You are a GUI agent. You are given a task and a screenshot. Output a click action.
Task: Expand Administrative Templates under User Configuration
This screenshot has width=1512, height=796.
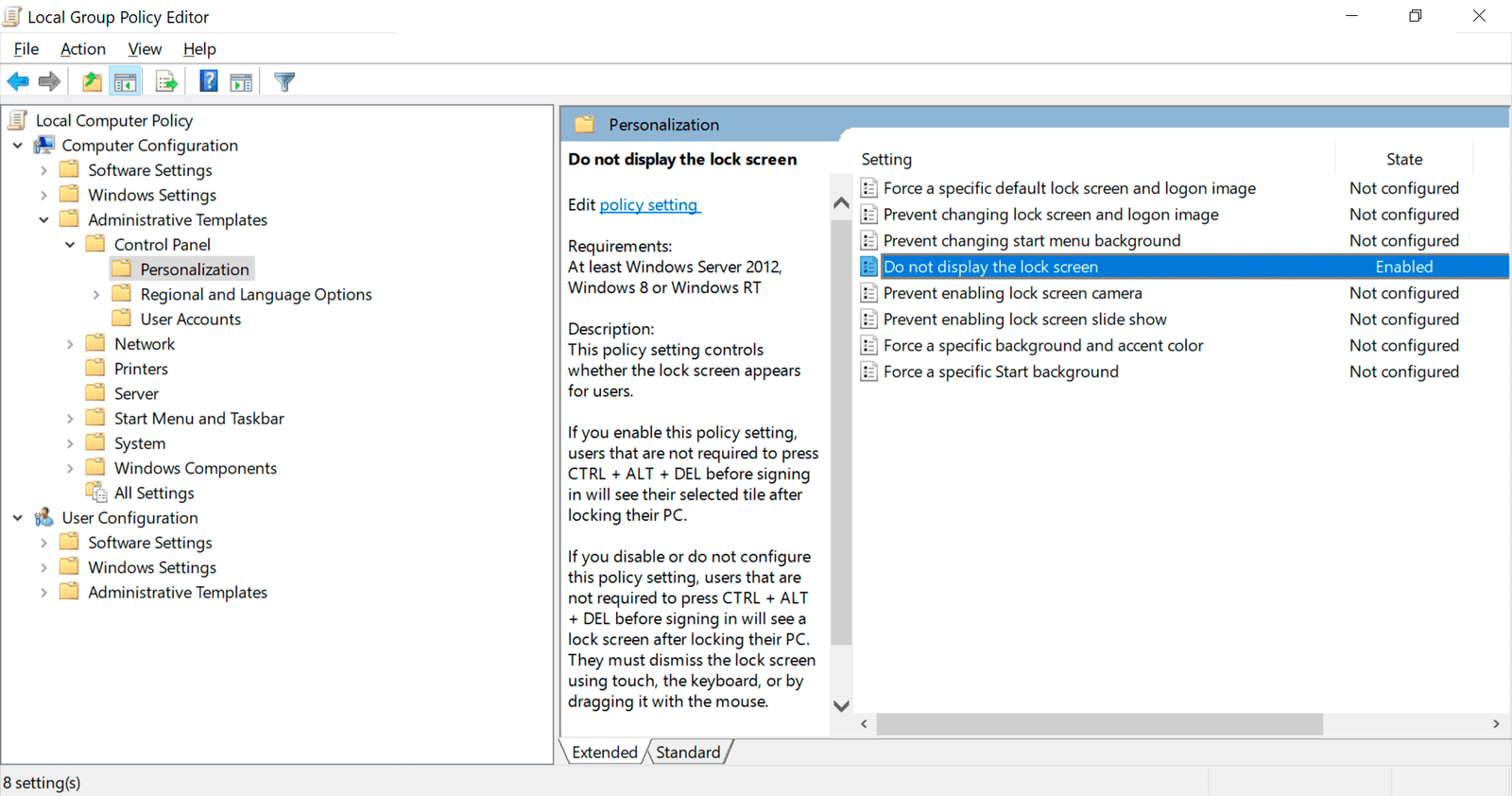[x=43, y=592]
